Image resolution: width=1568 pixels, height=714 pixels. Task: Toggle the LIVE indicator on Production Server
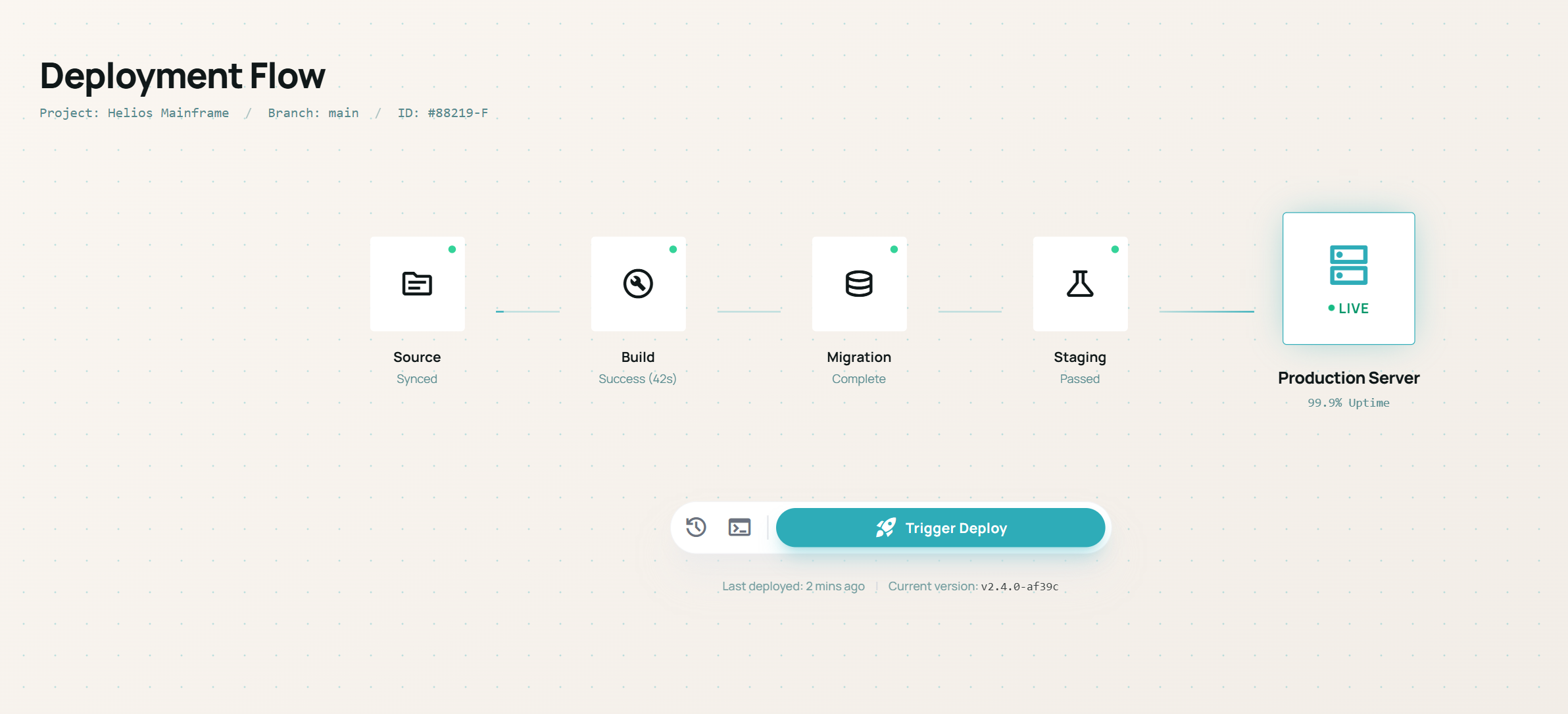(x=1349, y=307)
